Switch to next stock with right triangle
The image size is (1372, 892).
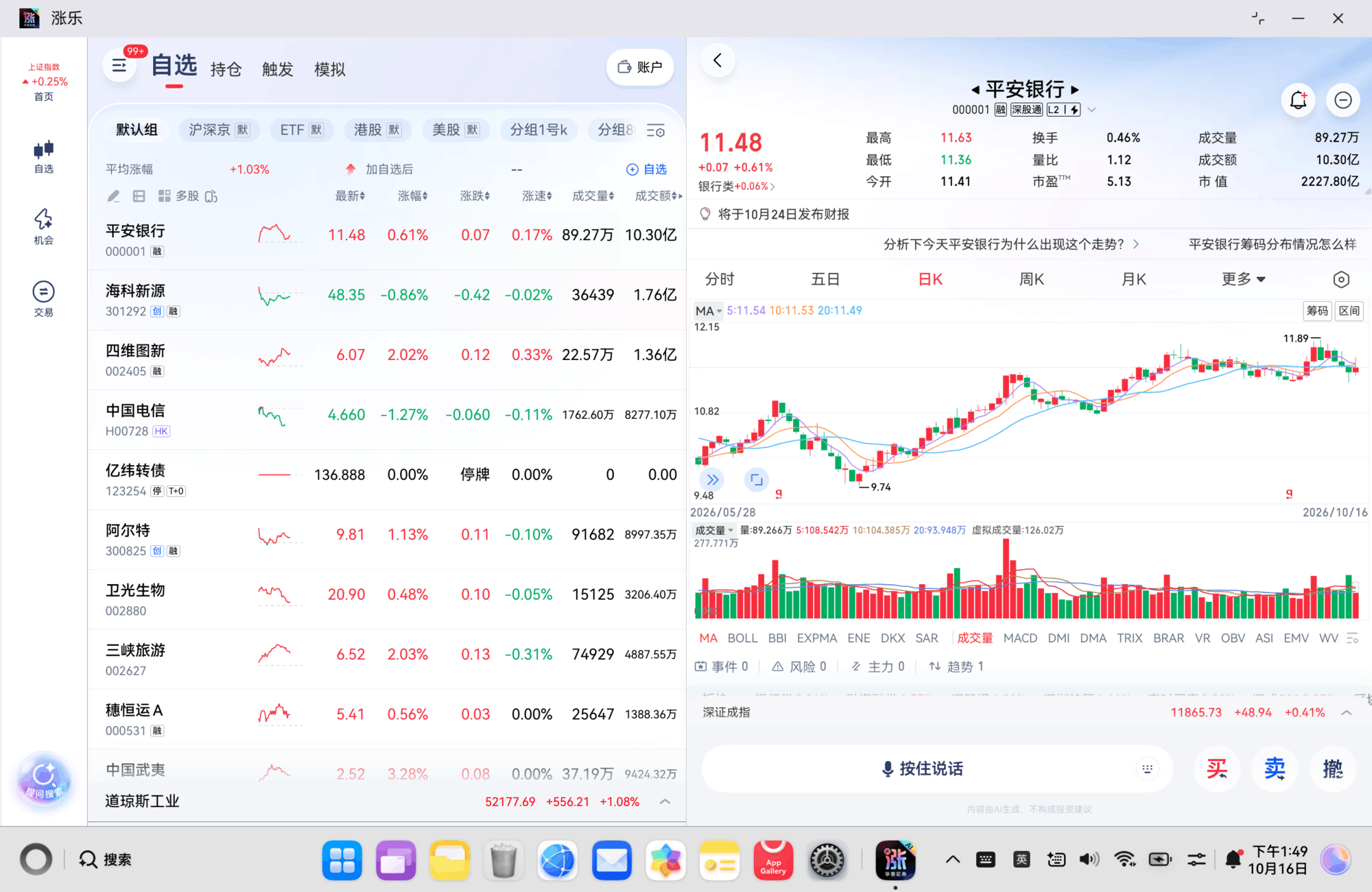1075,90
